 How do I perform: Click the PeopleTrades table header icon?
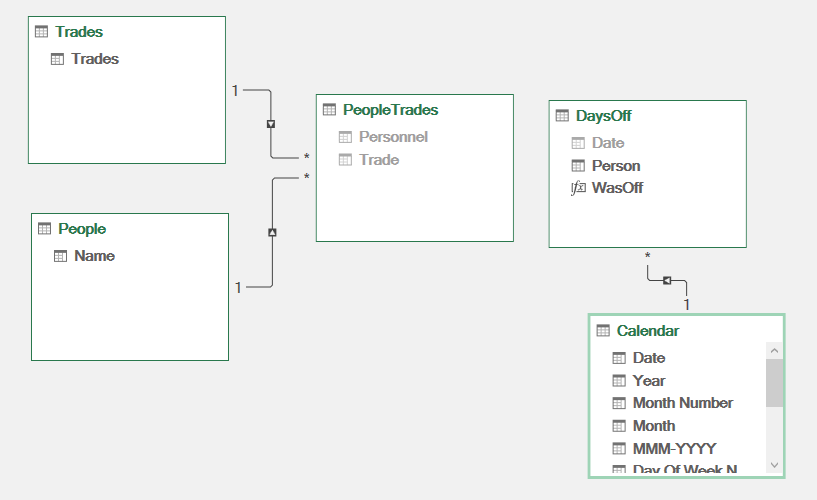pos(329,110)
